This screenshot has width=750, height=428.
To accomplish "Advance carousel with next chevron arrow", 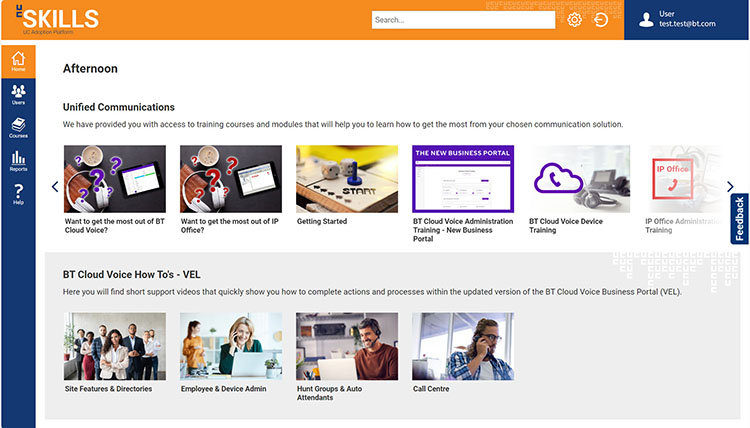I will pos(730,187).
